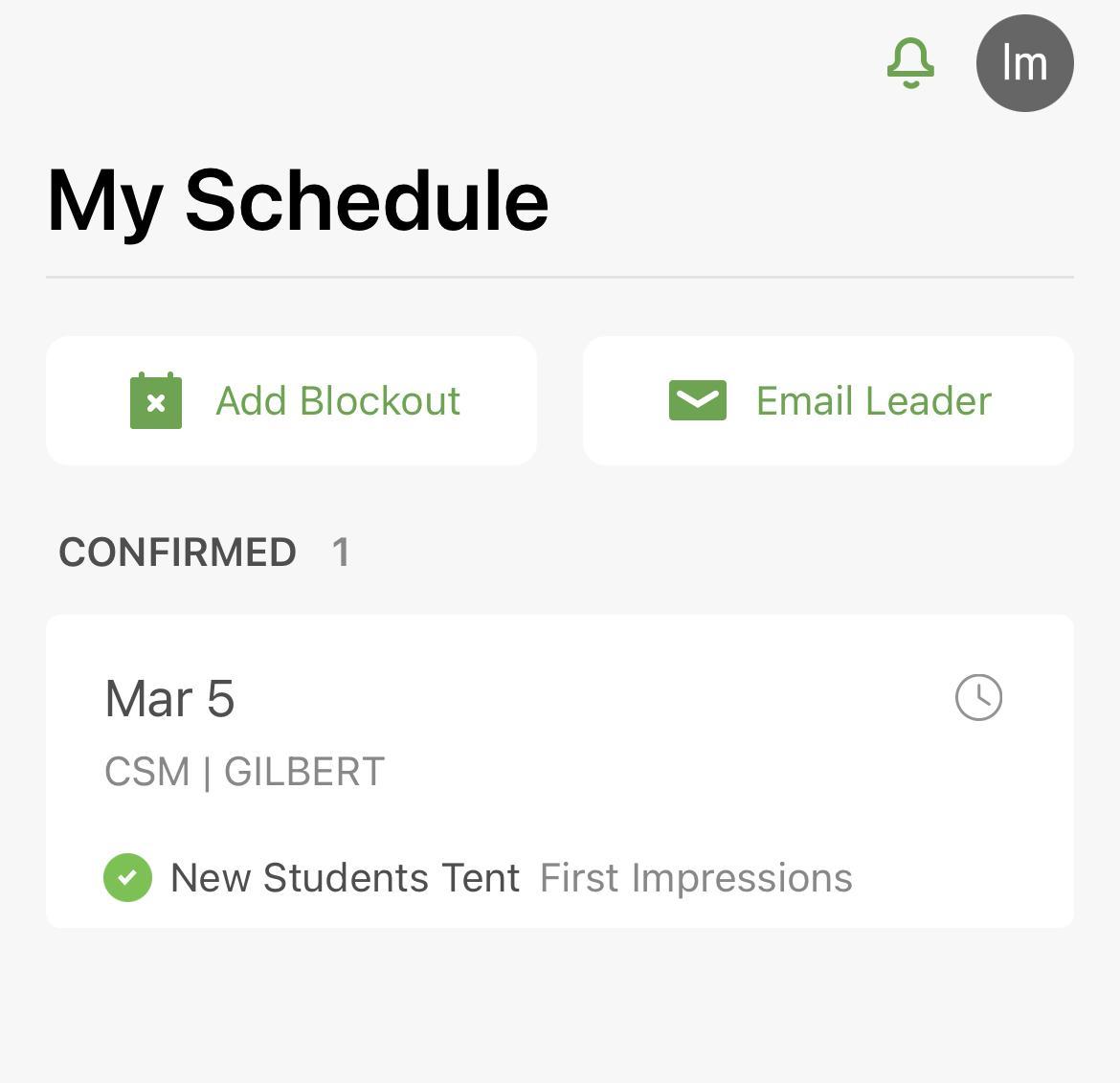The width and height of the screenshot is (1120, 1083).
Task: Open the profile avatar labeled lm
Action: [x=1024, y=63]
